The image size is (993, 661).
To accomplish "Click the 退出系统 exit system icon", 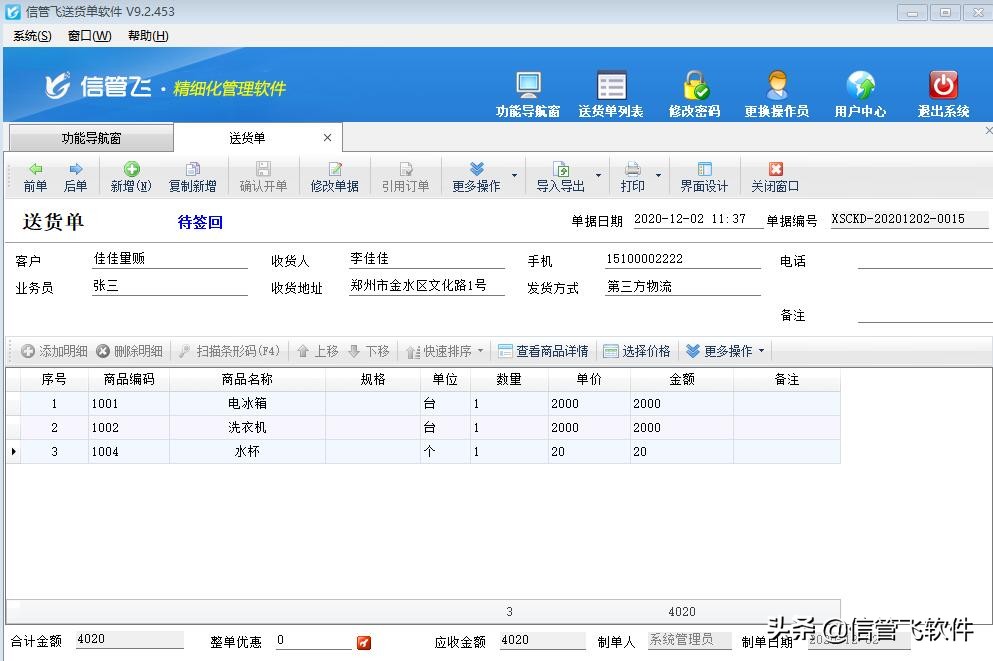I will point(941,90).
